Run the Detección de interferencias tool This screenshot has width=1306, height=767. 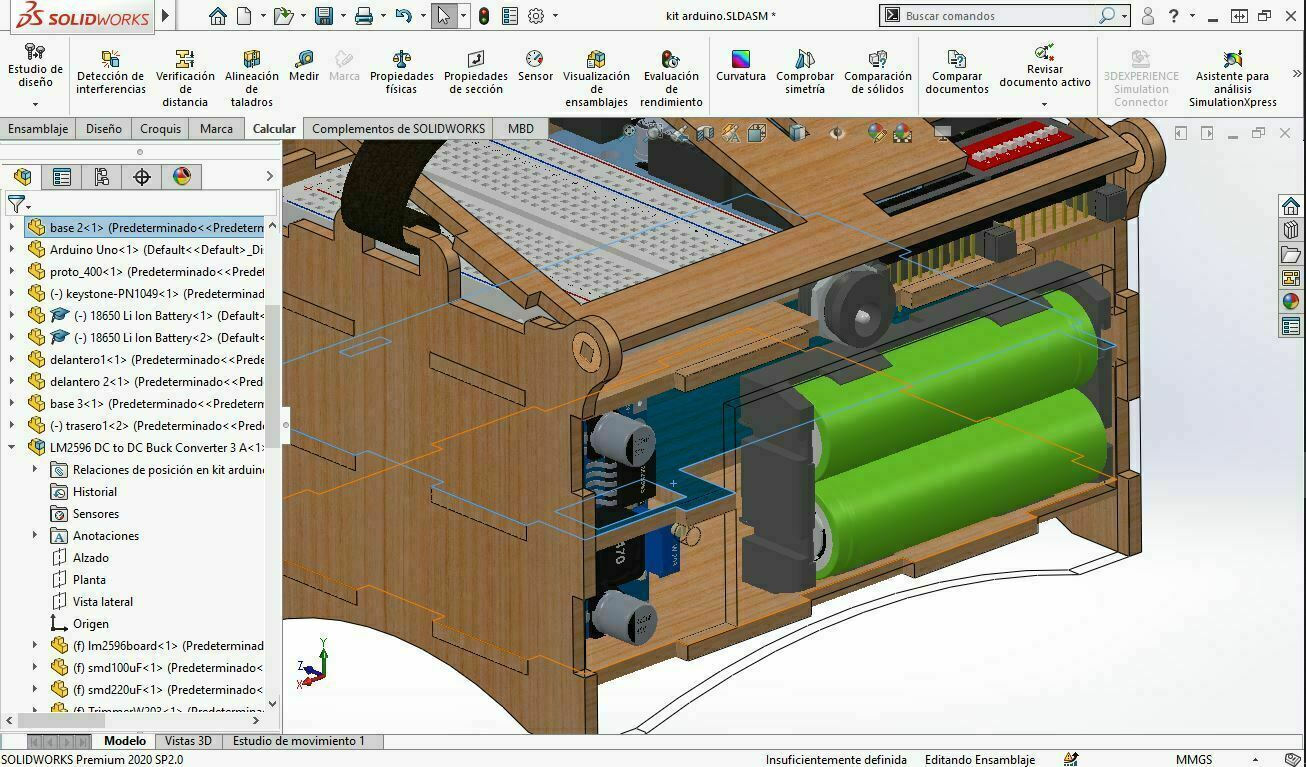109,72
